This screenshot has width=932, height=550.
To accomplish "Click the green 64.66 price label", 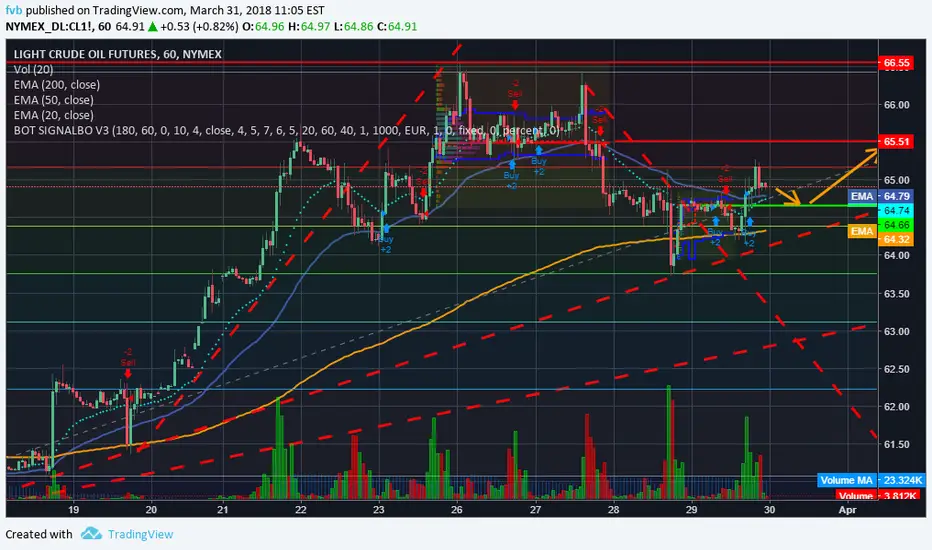I will click(x=896, y=225).
